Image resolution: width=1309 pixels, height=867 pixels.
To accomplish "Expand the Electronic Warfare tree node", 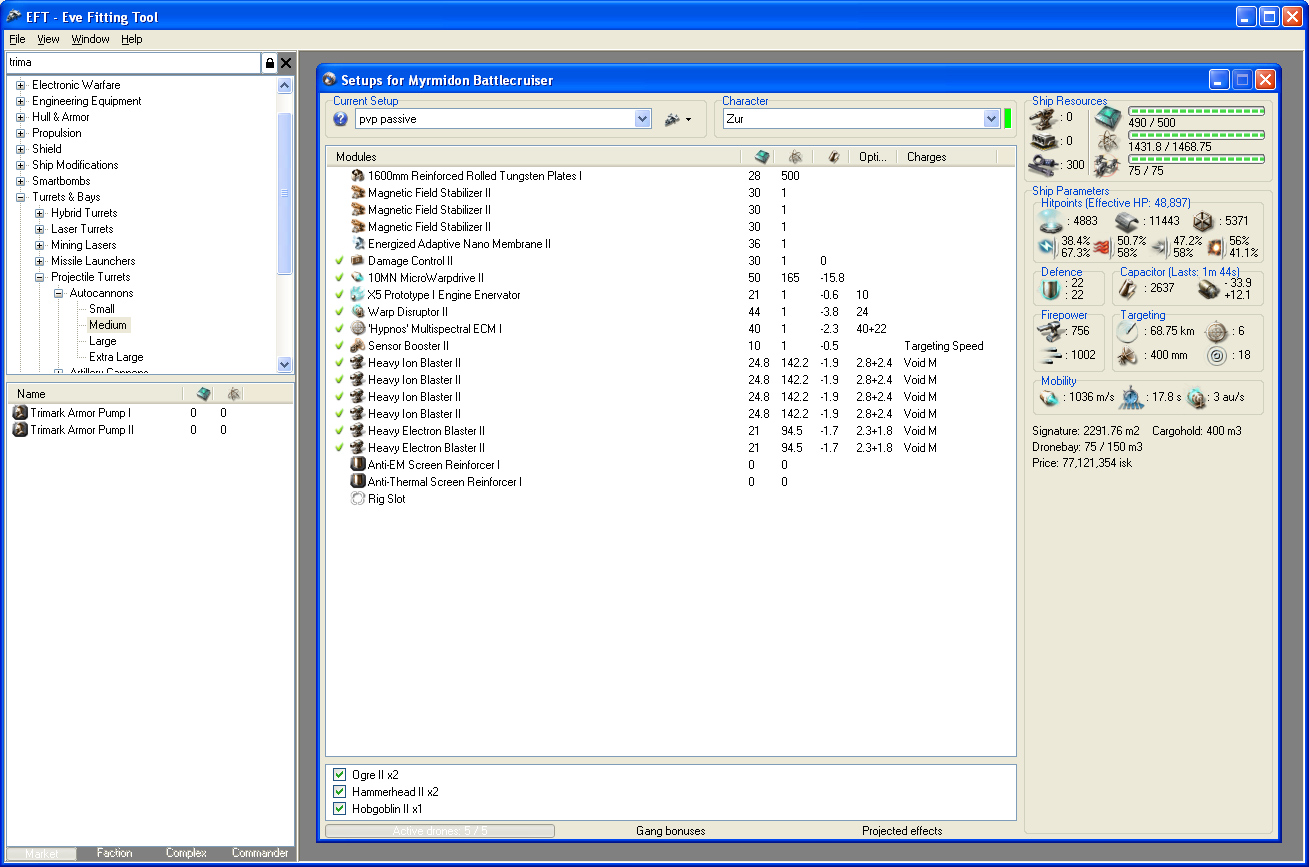I will point(20,85).
